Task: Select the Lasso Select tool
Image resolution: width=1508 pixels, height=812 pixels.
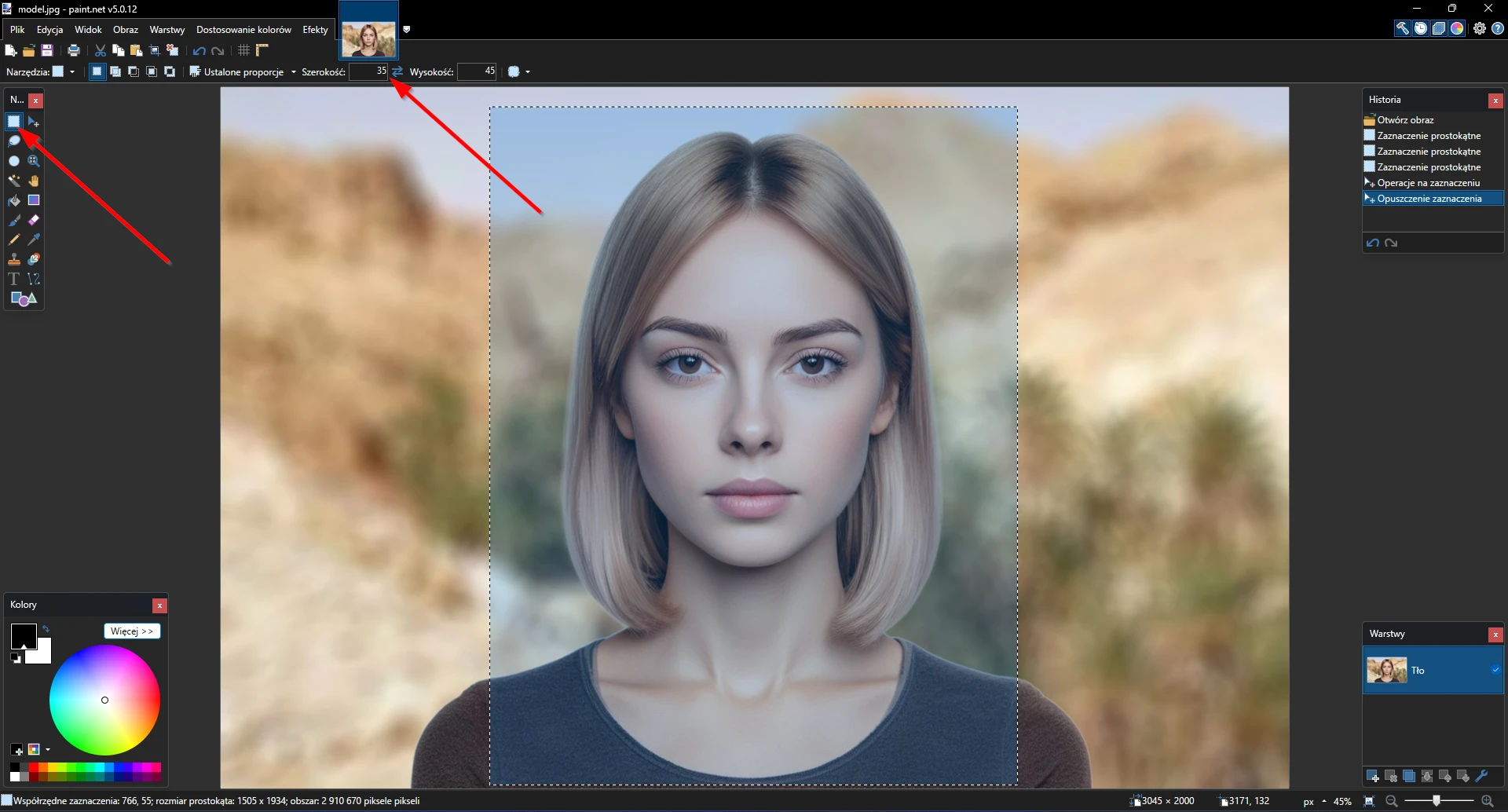Action: tap(14, 141)
